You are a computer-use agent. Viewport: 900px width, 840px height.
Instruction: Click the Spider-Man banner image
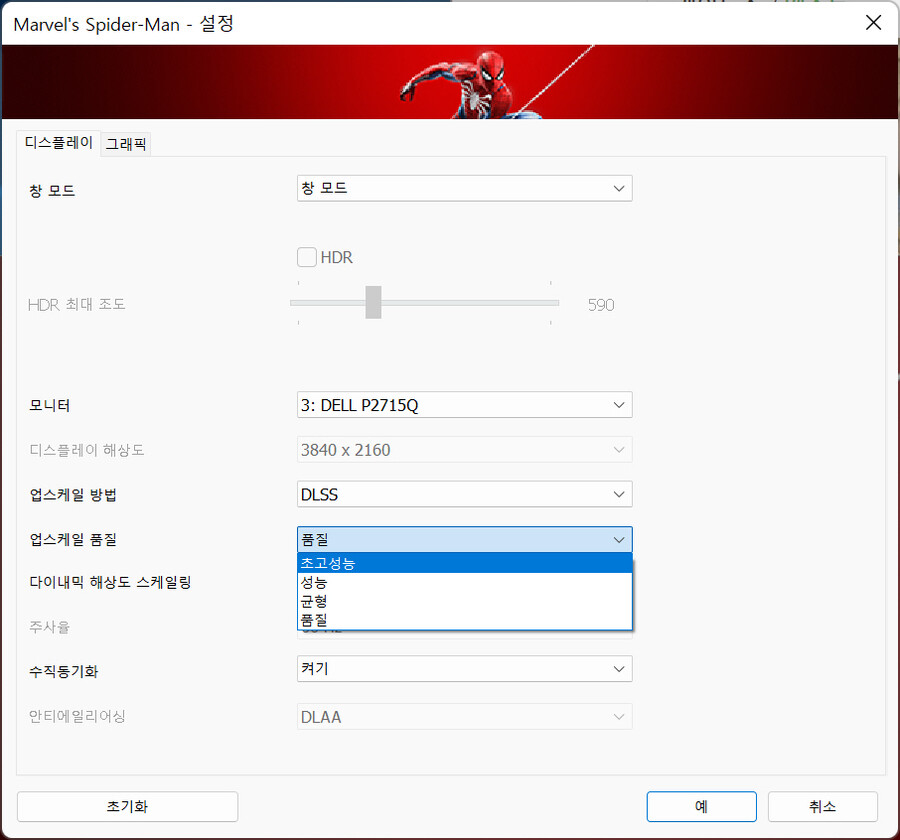[450, 82]
